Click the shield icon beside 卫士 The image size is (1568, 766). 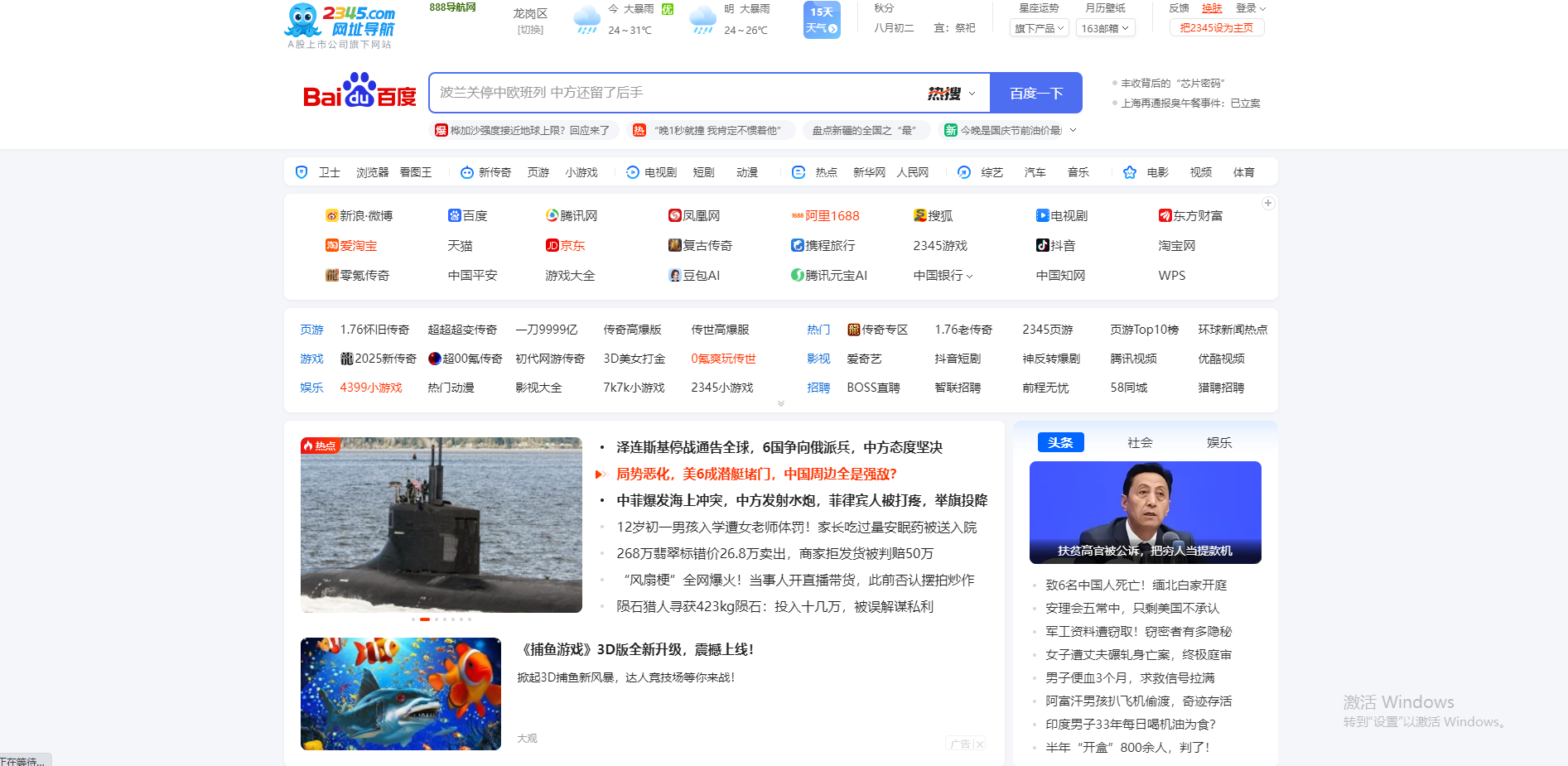pos(302,172)
